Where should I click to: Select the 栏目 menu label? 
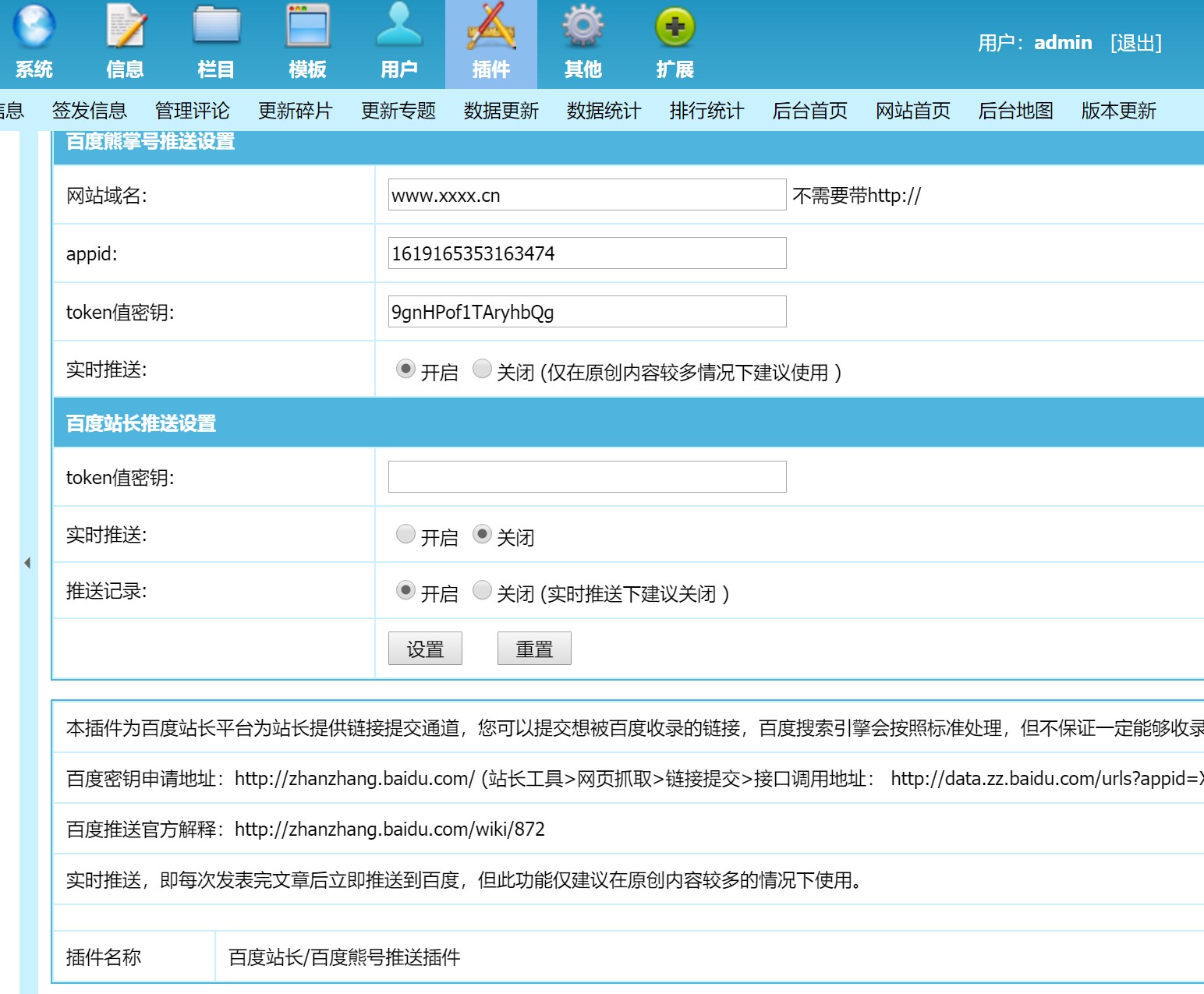[217, 69]
